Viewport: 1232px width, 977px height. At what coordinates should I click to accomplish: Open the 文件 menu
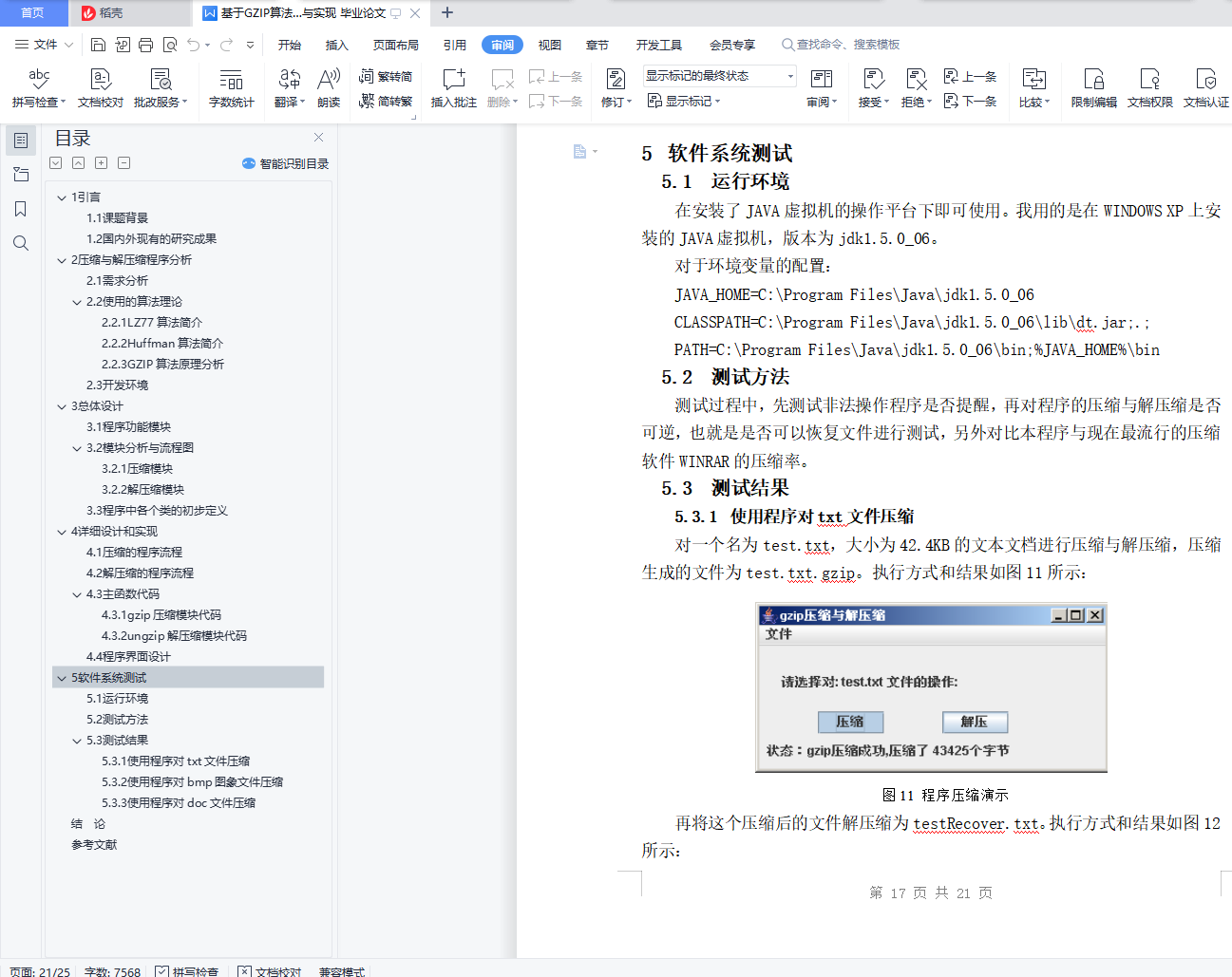point(44,45)
